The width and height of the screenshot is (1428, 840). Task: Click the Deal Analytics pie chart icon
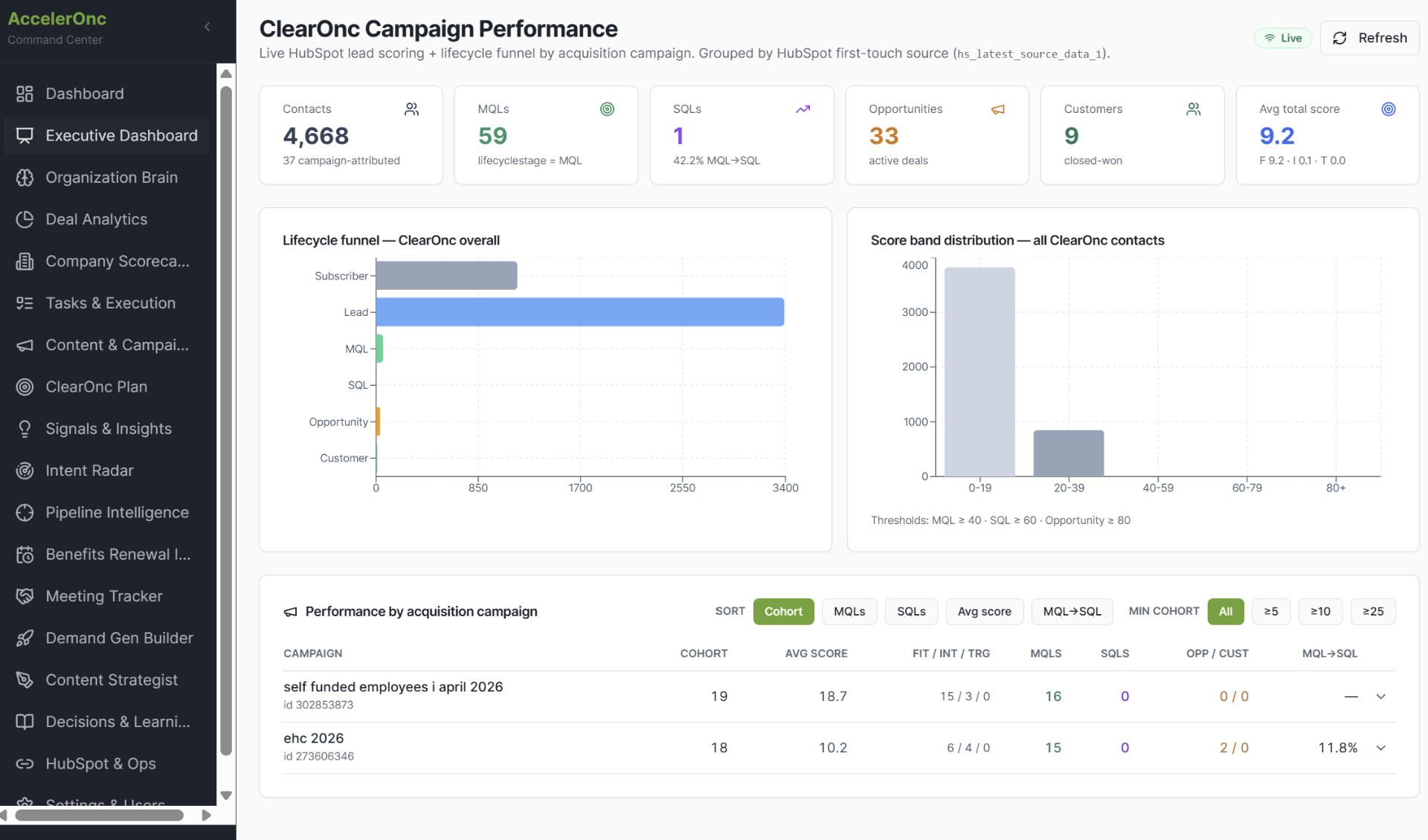point(25,219)
